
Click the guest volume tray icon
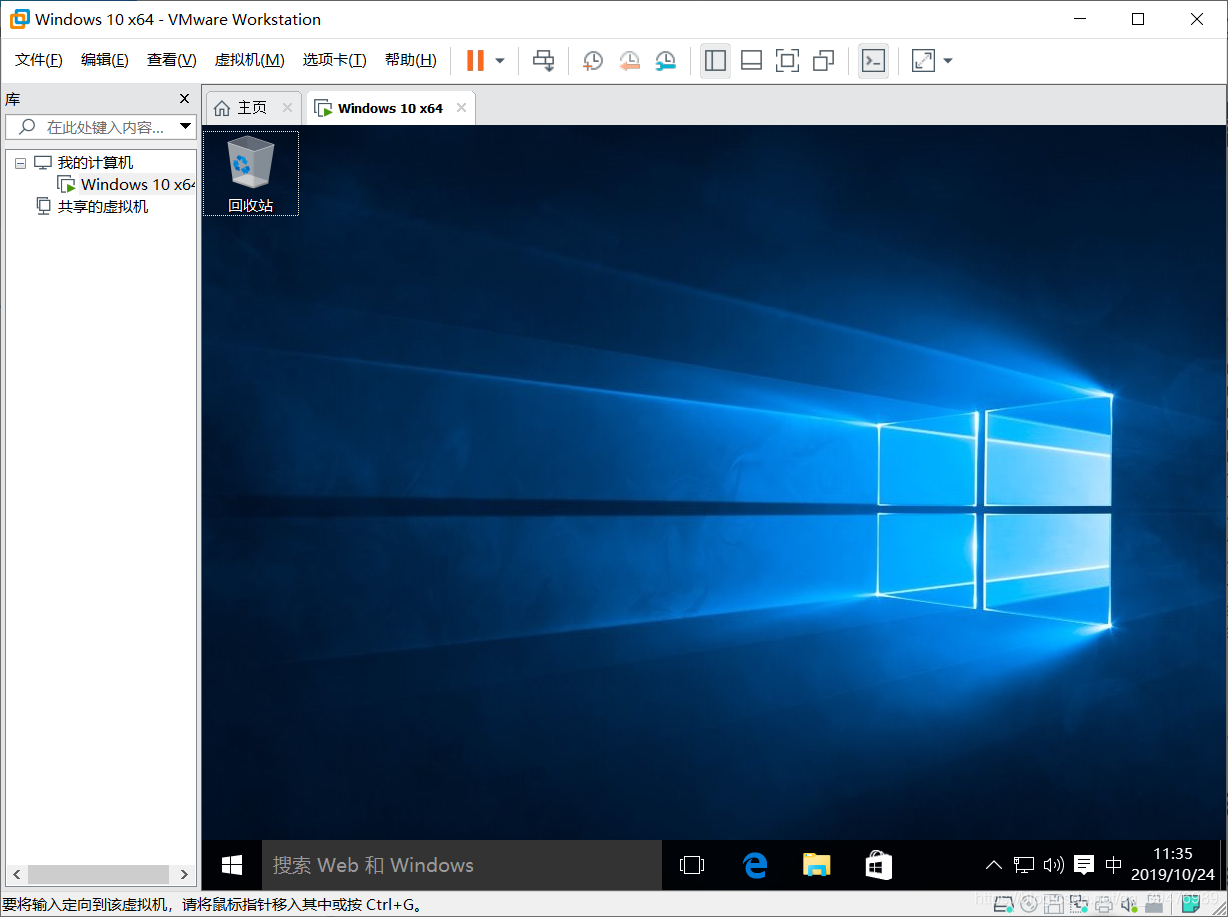click(x=1053, y=865)
